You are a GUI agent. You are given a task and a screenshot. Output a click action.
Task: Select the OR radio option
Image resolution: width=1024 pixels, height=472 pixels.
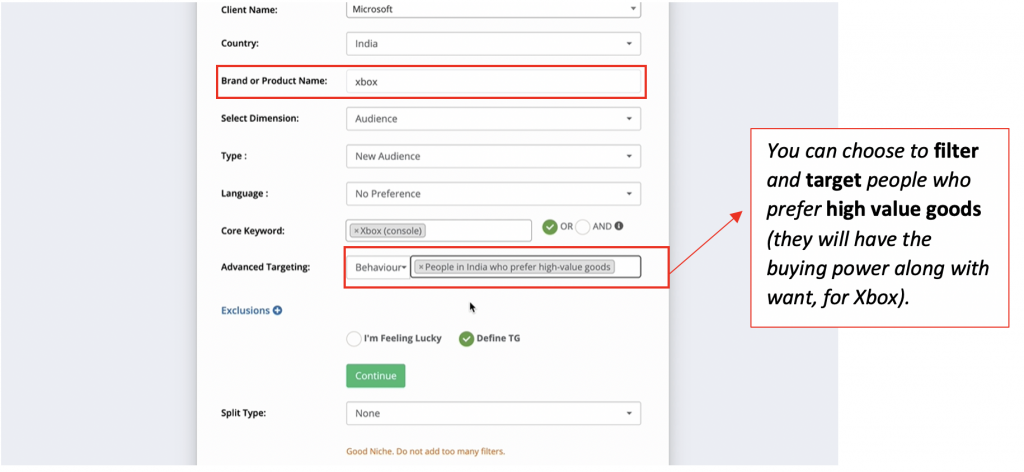tap(550, 227)
